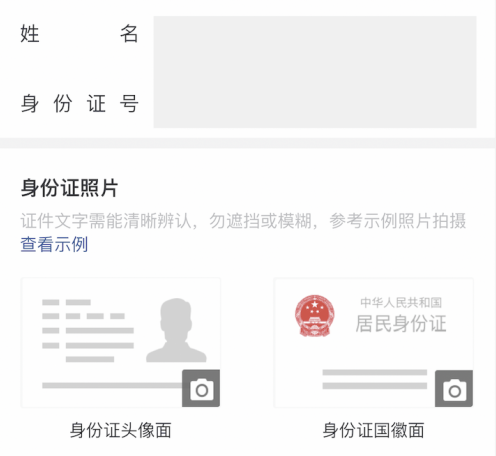Click the 身份证号 field label
The image size is (496, 456).
click(x=79, y=103)
